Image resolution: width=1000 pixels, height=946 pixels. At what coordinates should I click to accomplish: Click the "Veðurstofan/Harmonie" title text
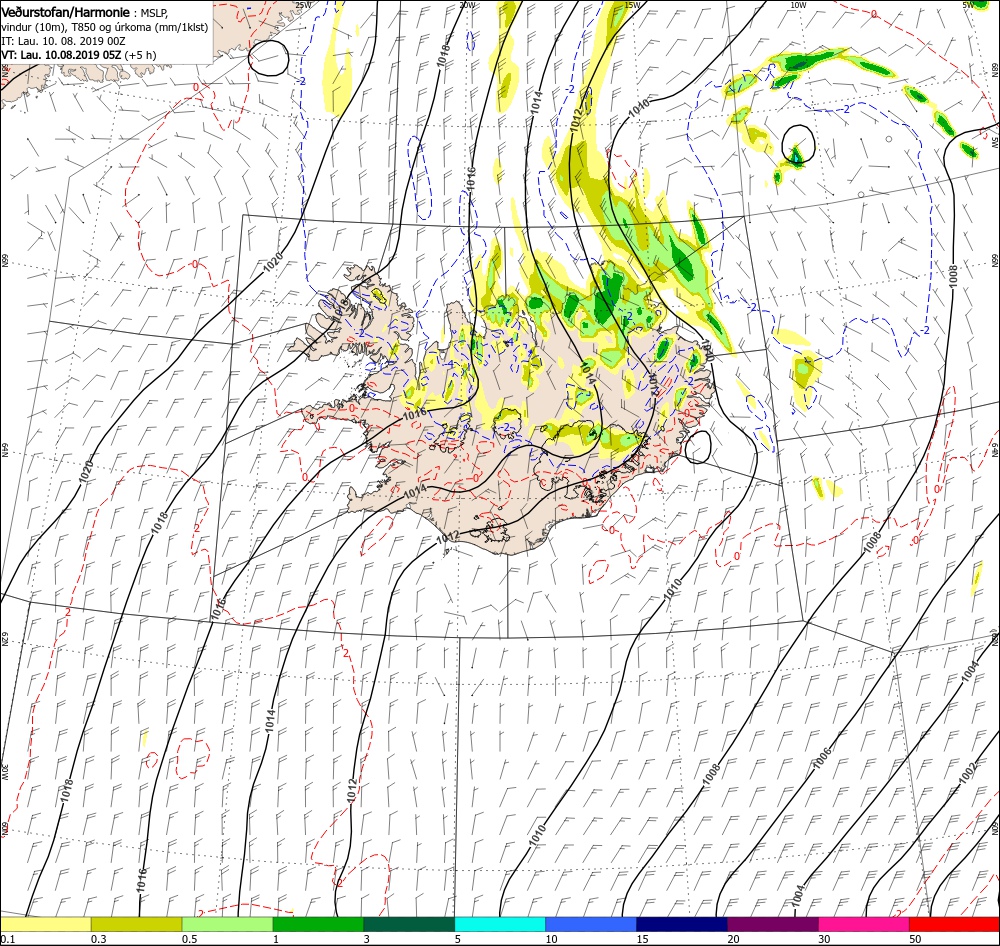[66, 12]
